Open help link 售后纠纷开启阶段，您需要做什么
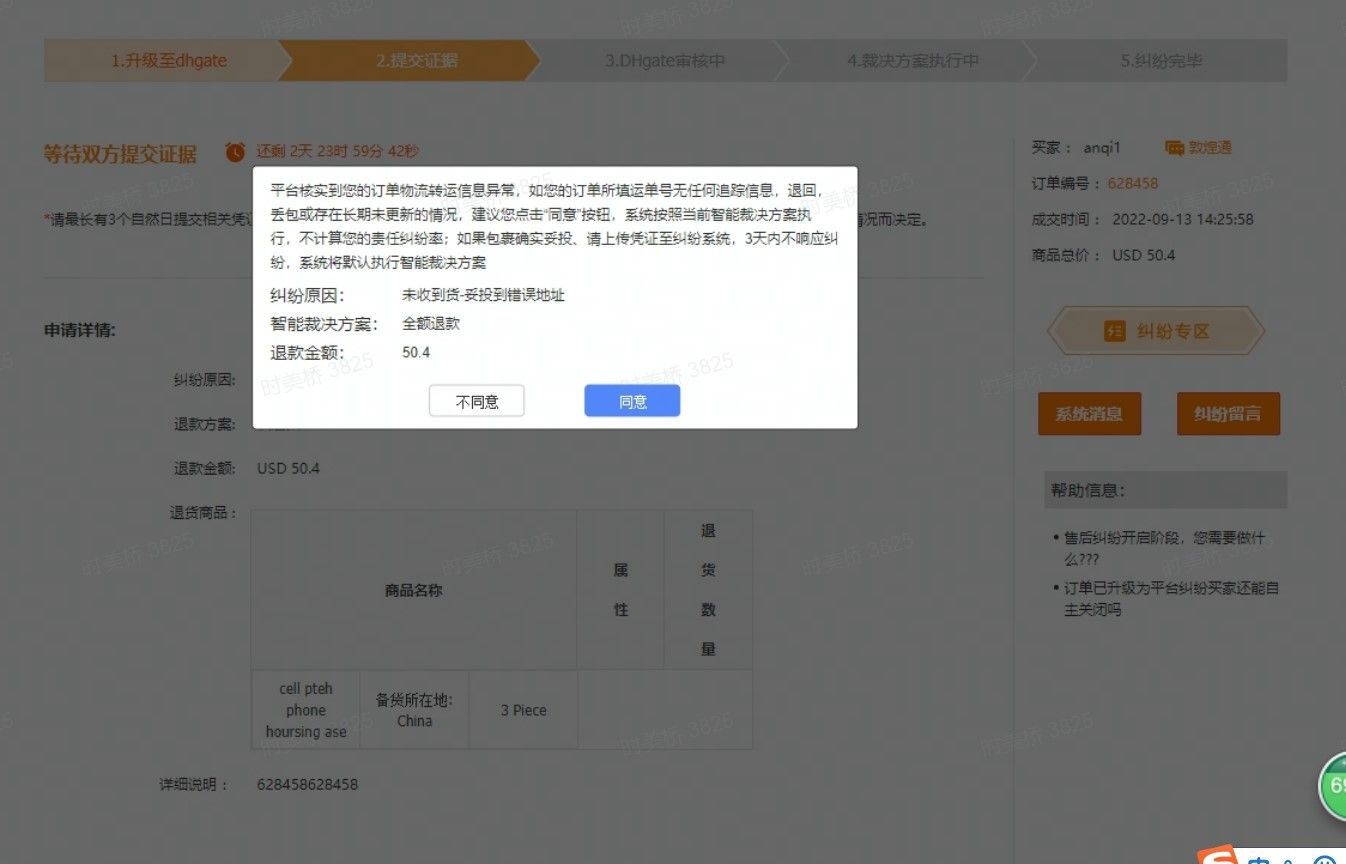 coord(1164,548)
